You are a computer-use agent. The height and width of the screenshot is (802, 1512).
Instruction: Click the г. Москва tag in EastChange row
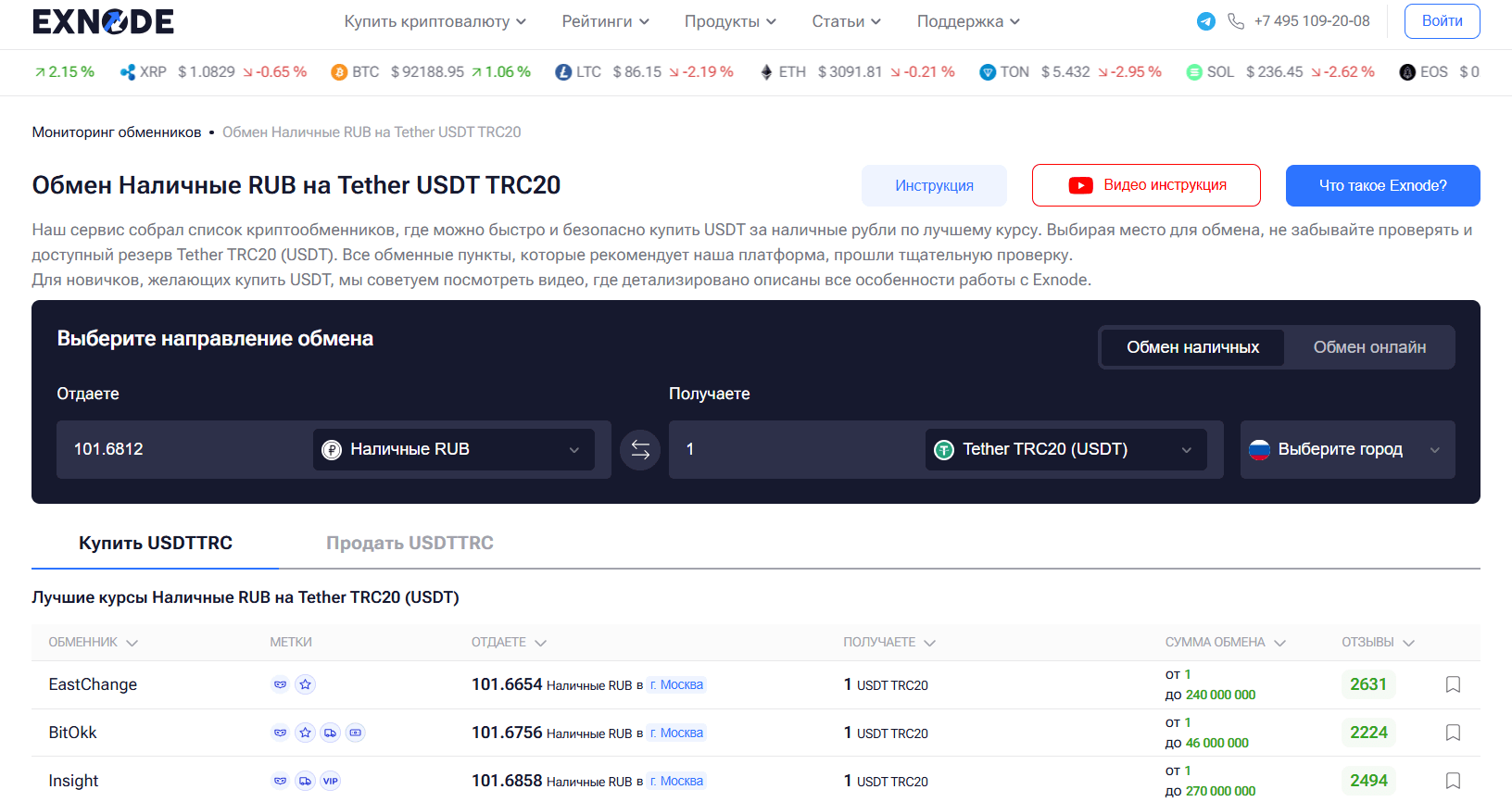(676, 685)
